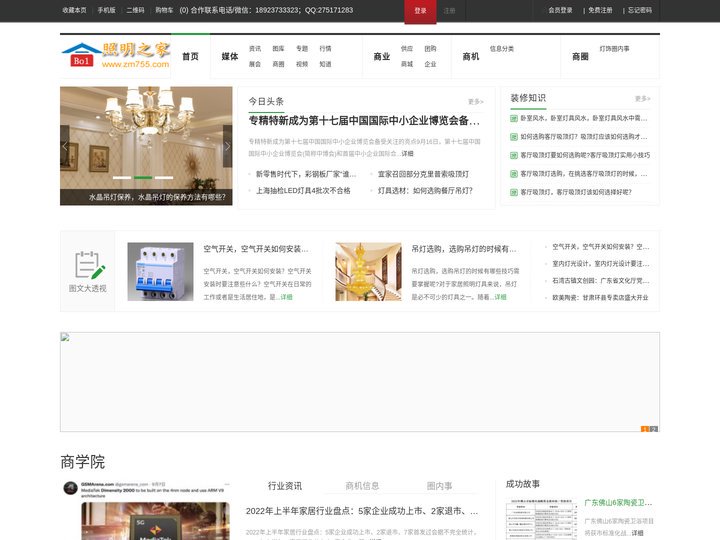Open 二维码 QR code link

(x=135, y=10)
